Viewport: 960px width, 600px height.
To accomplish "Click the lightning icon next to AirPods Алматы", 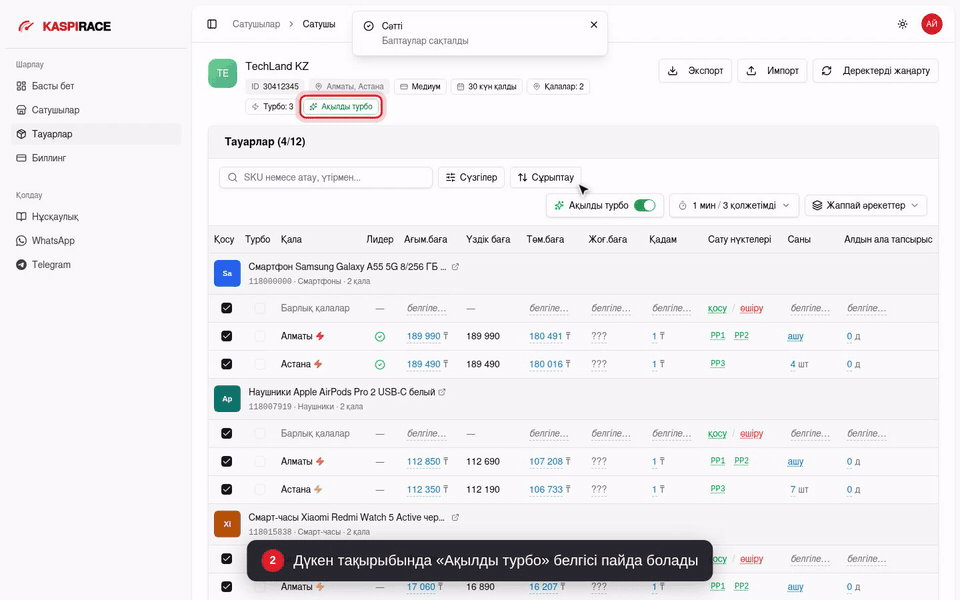I will [x=320, y=461].
